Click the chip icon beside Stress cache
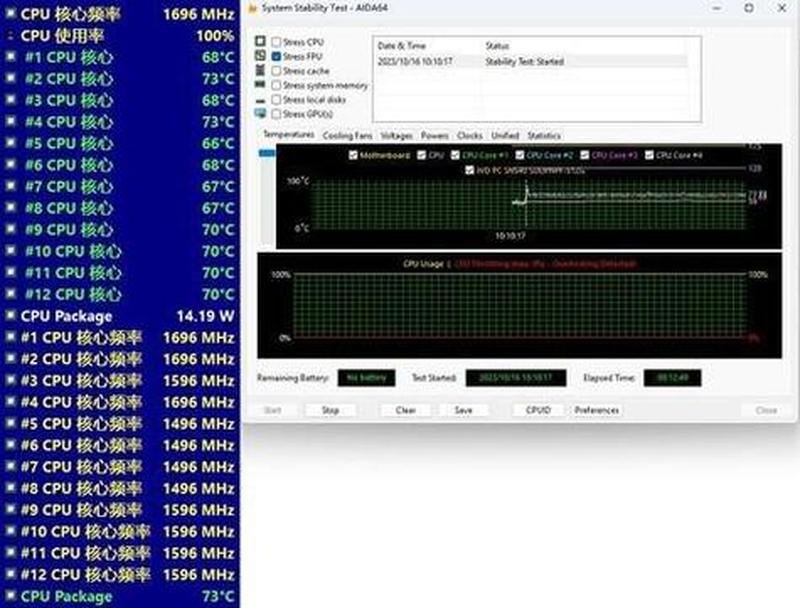800x608 pixels. [260, 70]
